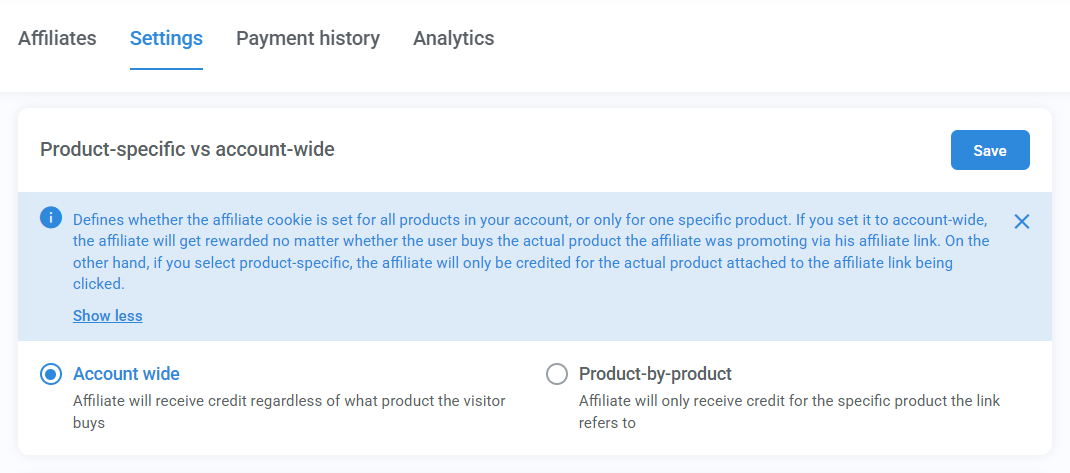Click the blue Save button
Viewport: 1070px width, 473px height.
[x=990, y=150]
